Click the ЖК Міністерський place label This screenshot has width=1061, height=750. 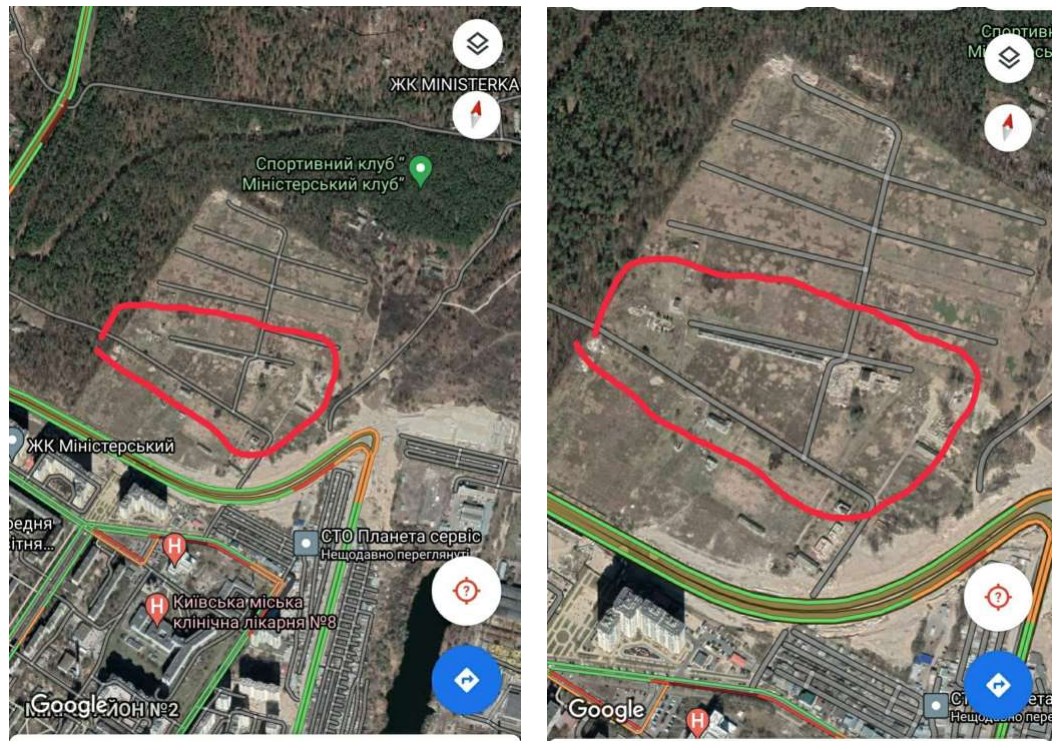[x=101, y=445]
